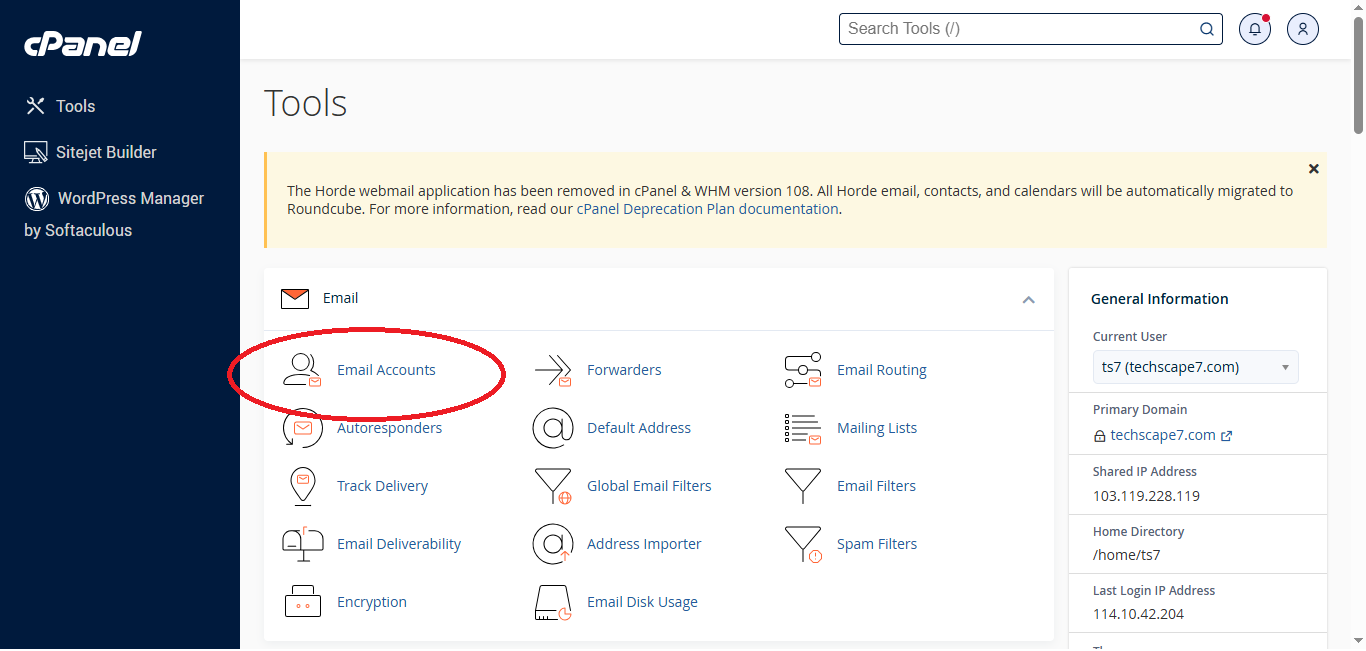Dismiss the Horde deprecation notice
This screenshot has height=651, width=1366.
[1314, 169]
